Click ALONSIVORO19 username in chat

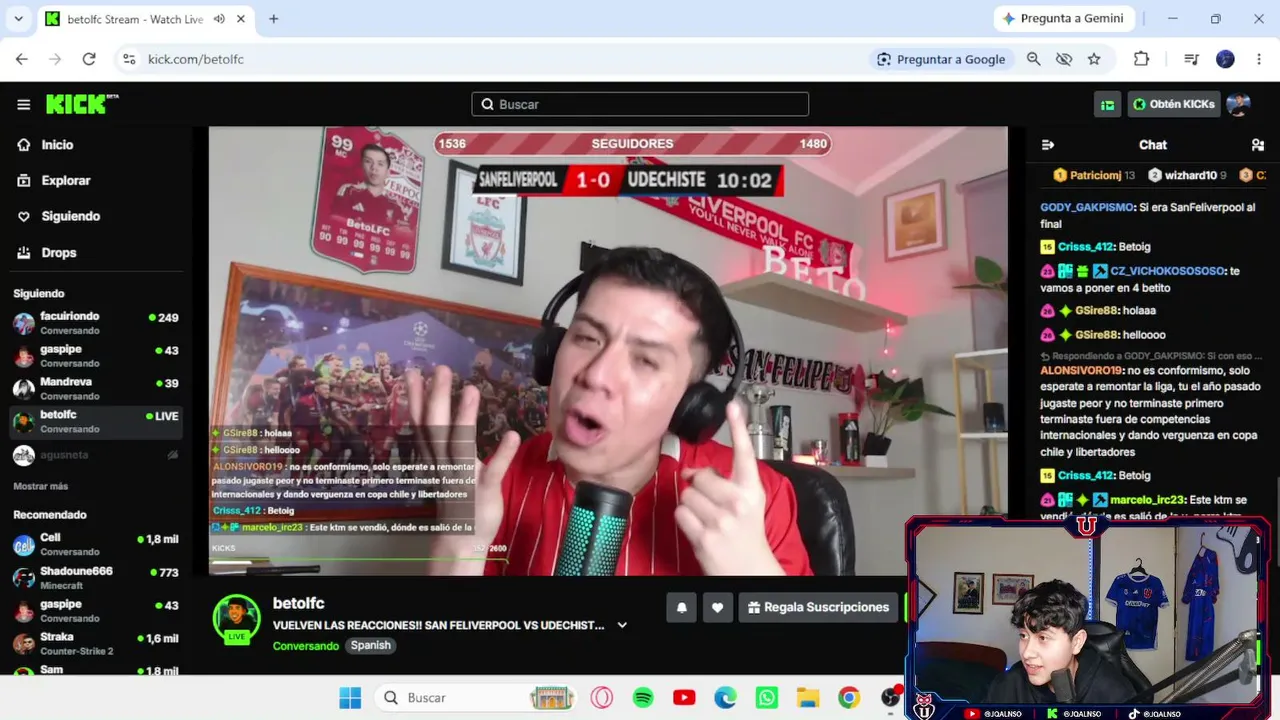tap(1081, 371)
